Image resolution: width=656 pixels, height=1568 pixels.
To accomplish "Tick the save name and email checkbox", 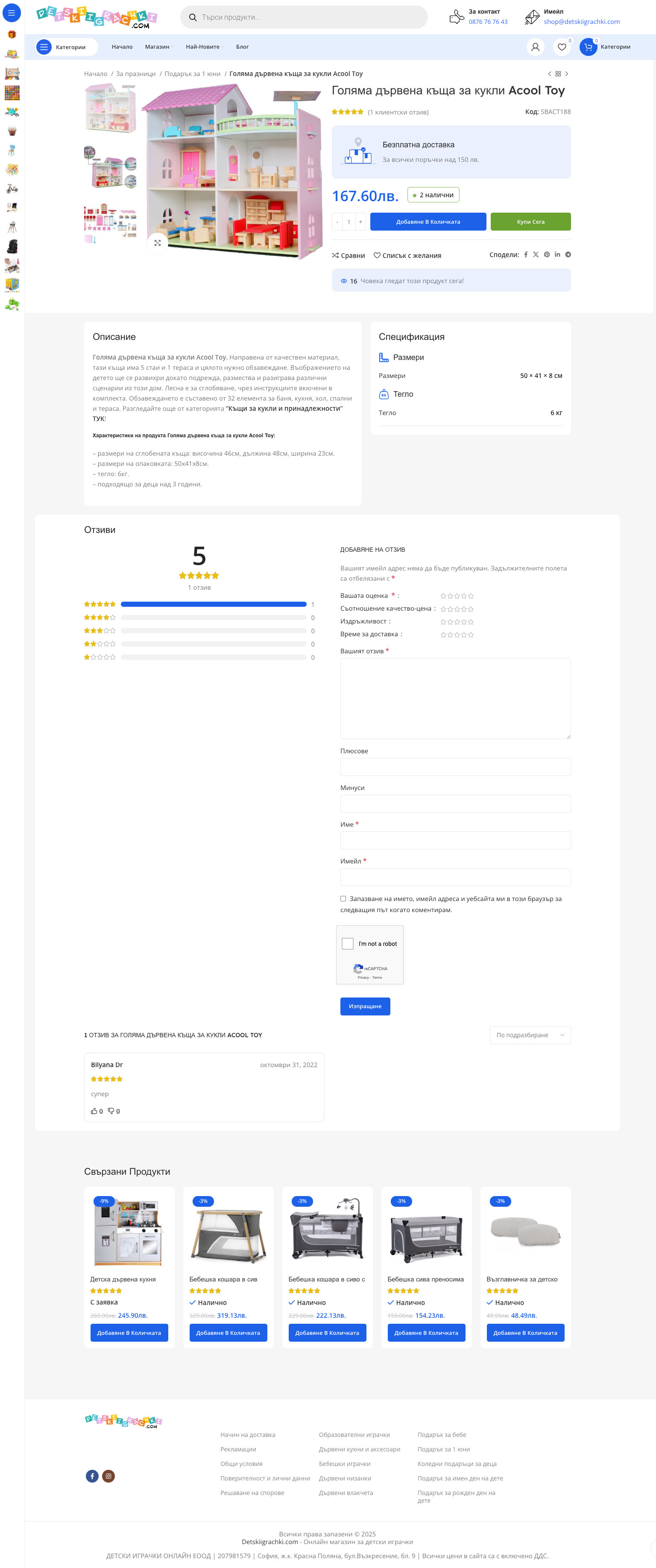I will pyautogui.click(x=343, y=898).
